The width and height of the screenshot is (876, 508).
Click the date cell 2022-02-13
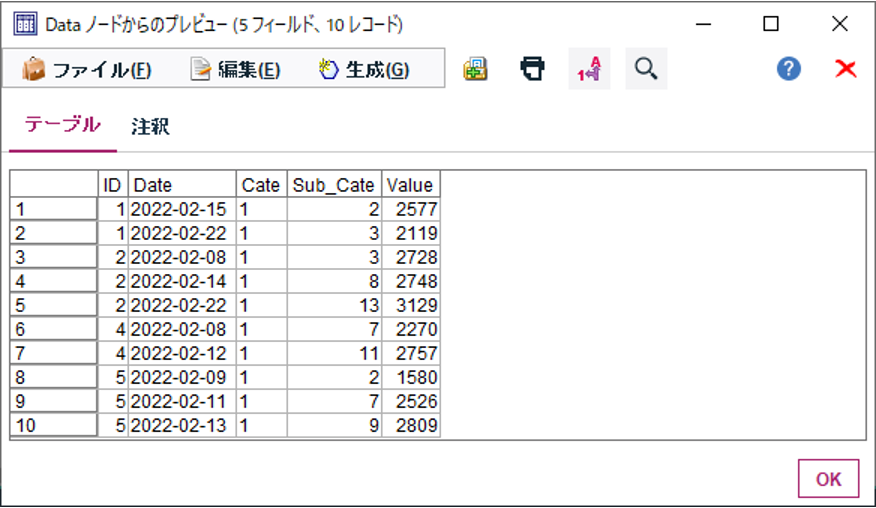(x=182, y=425)
